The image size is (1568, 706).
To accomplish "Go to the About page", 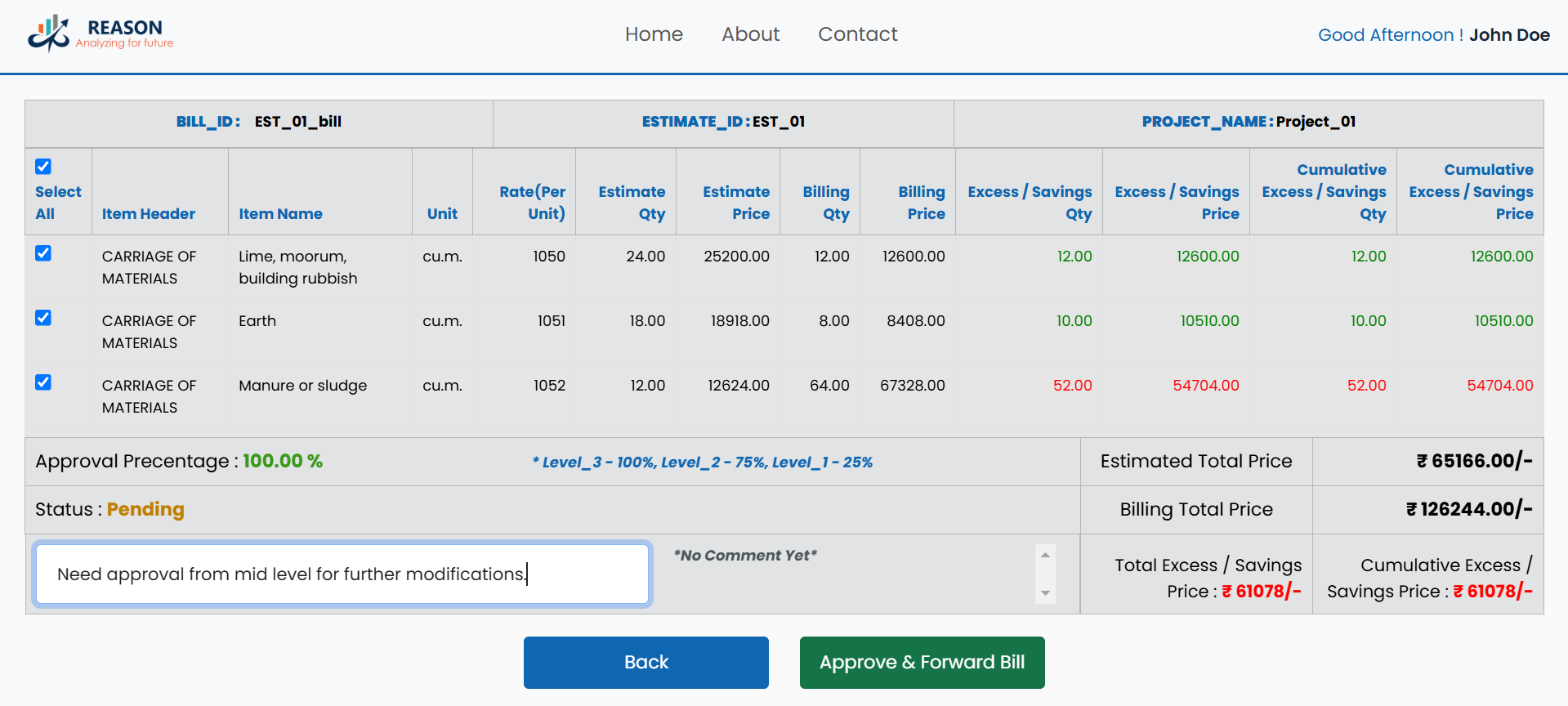I will pos(750,34).
